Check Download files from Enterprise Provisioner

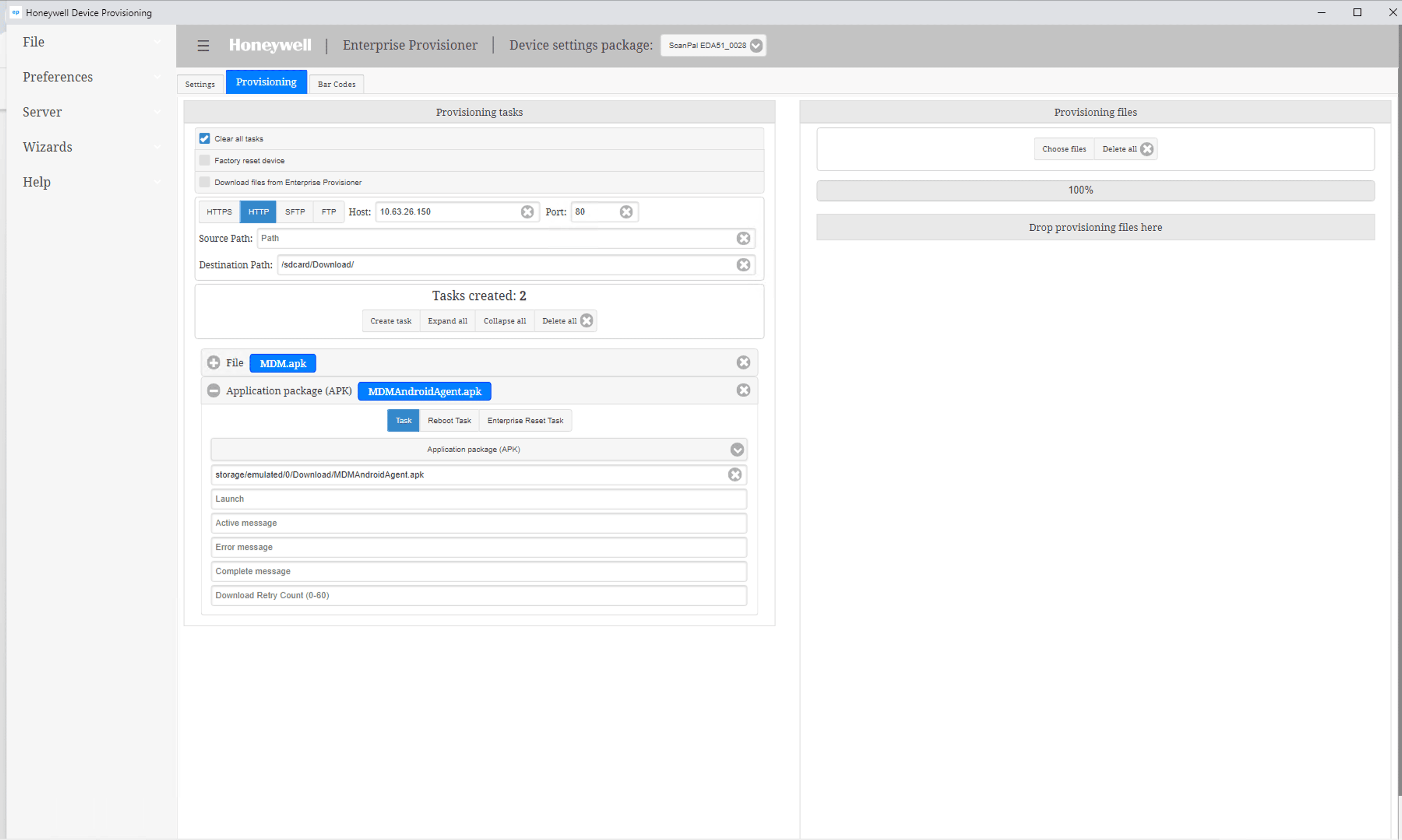tap(204, 182)
